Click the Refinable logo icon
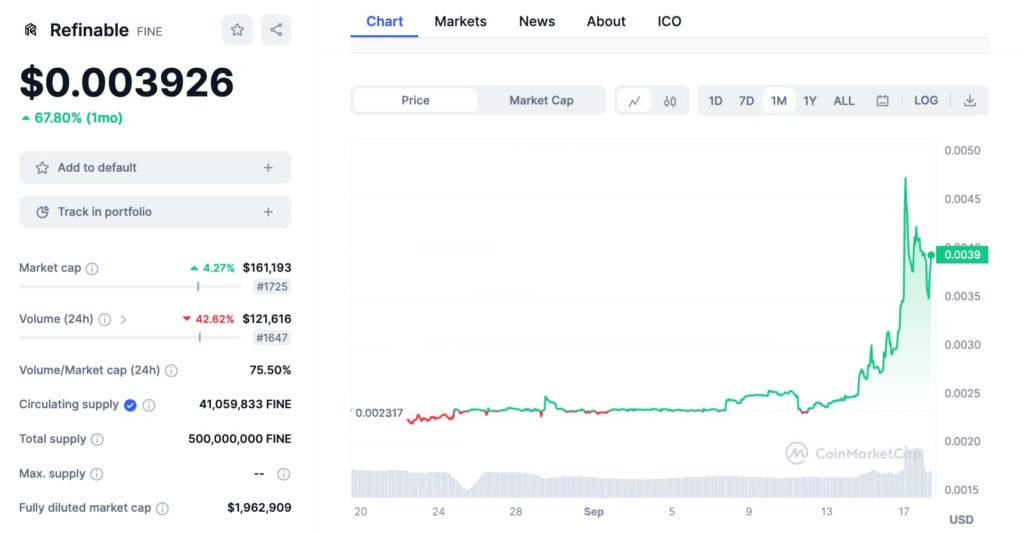Screen dimensions: 1024x533 [31, 30]
